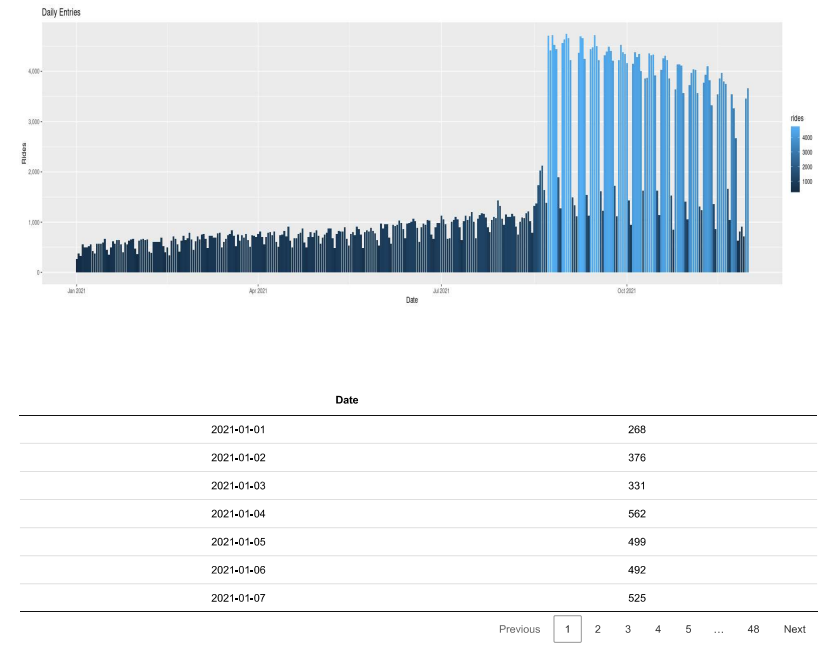The height and width of the screenshot is (657, 834).
Task: Click the rides value 268
Action: [637, 429]
